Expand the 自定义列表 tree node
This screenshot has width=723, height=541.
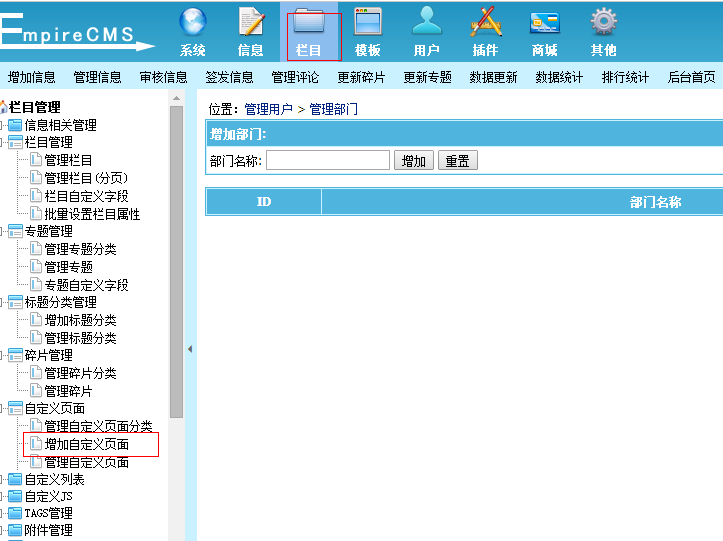(x=2, y=479)
